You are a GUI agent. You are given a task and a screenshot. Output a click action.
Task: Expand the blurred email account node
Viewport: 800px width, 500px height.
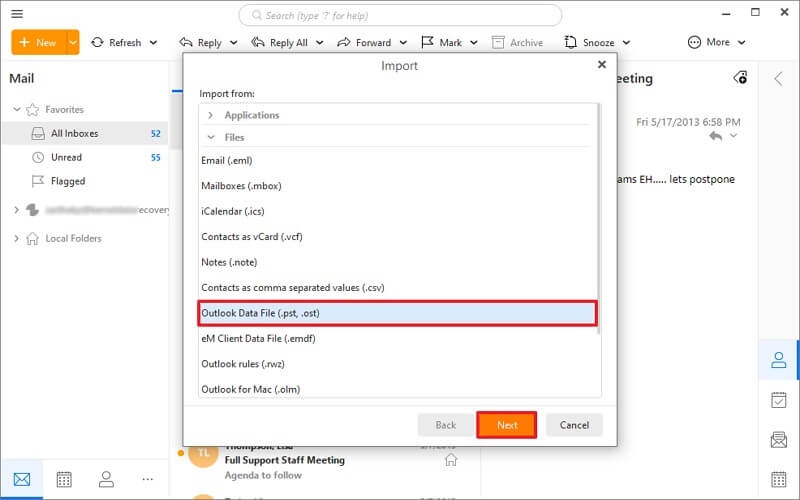[x=16, y=210]
